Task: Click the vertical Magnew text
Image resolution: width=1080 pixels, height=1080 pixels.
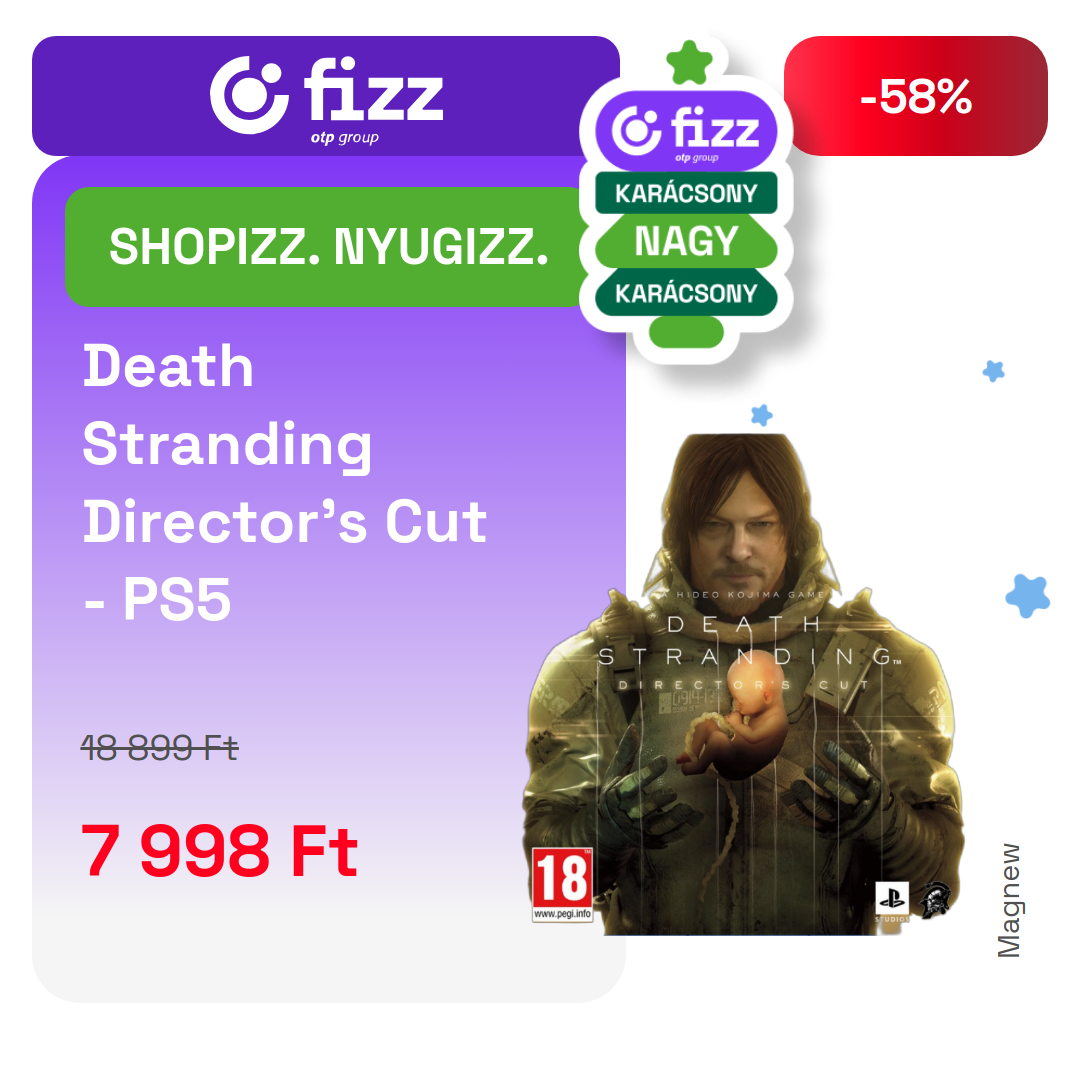Action: [x=1008, y=900]
